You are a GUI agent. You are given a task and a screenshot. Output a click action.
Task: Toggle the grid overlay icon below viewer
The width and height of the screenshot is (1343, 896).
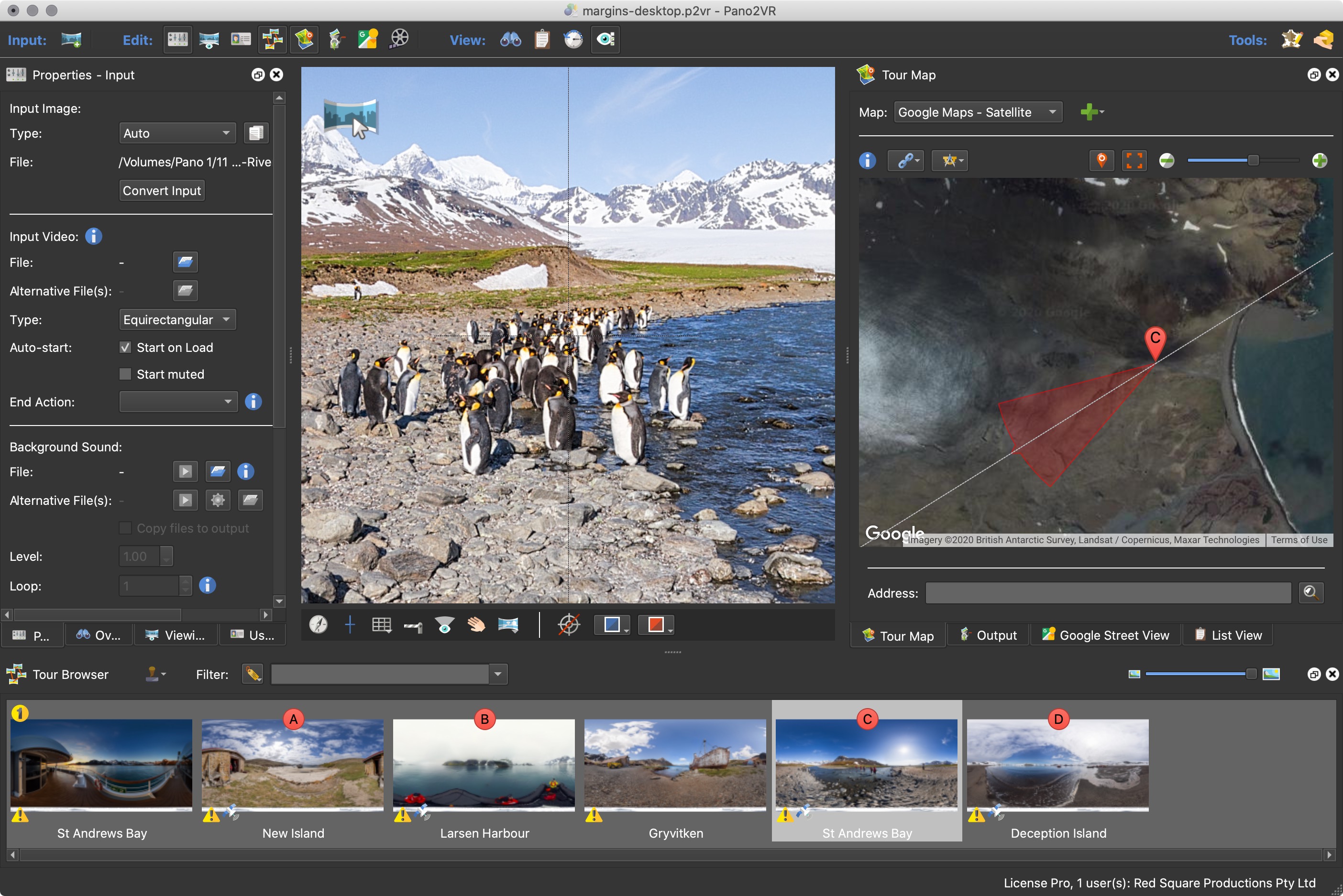[x=381, y=624]
